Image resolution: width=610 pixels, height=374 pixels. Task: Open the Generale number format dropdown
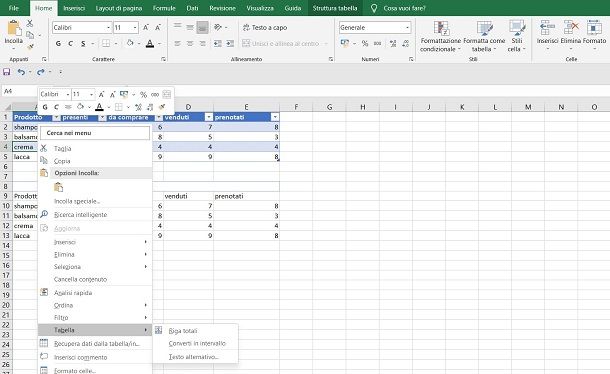pyautogui.click(x=407, y=28)
